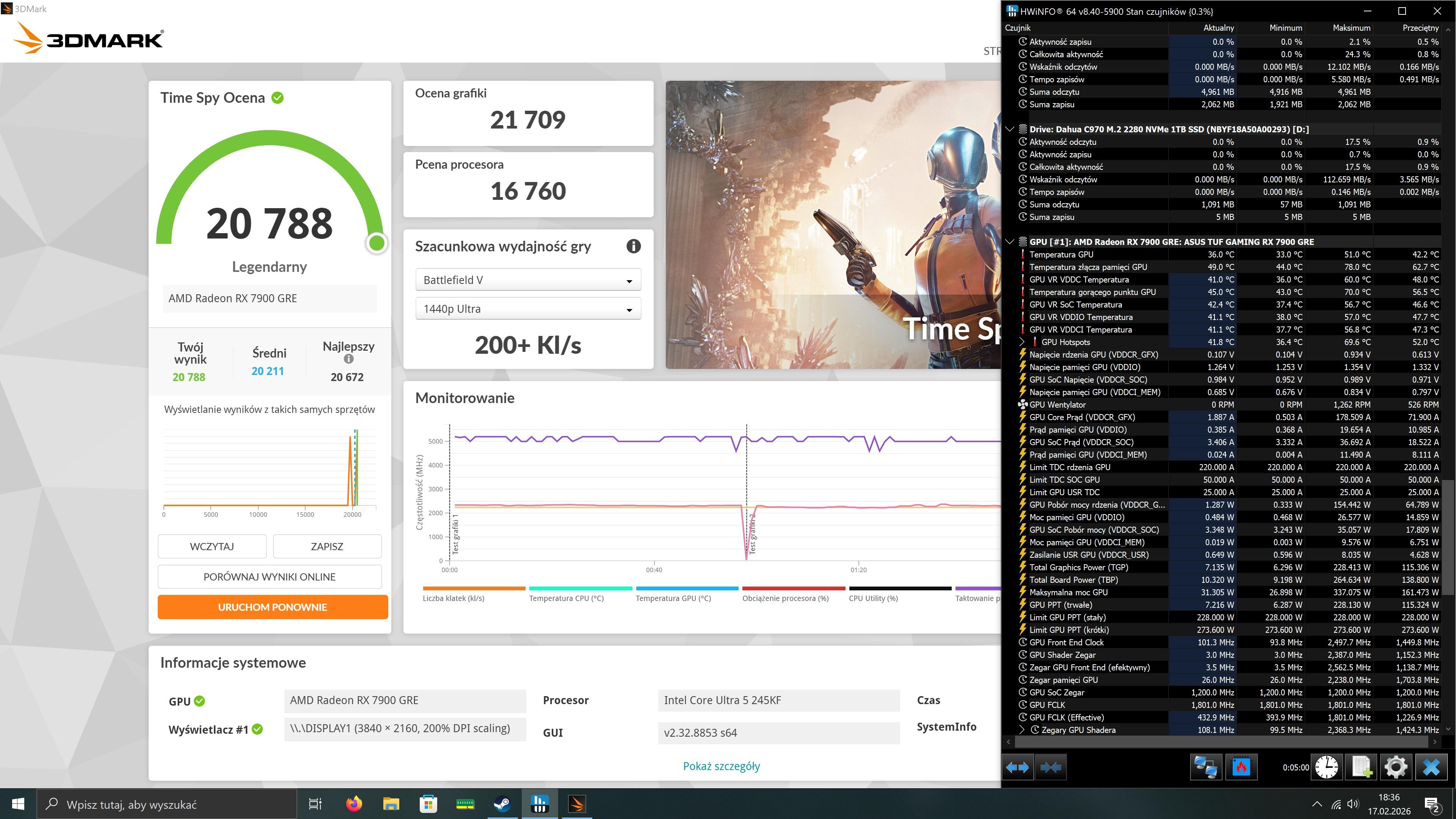This screenshot has width=1456, height=819.
Task: Click the info icon beside Szacunkowa wydajność gry
Action: coord(633,246)
